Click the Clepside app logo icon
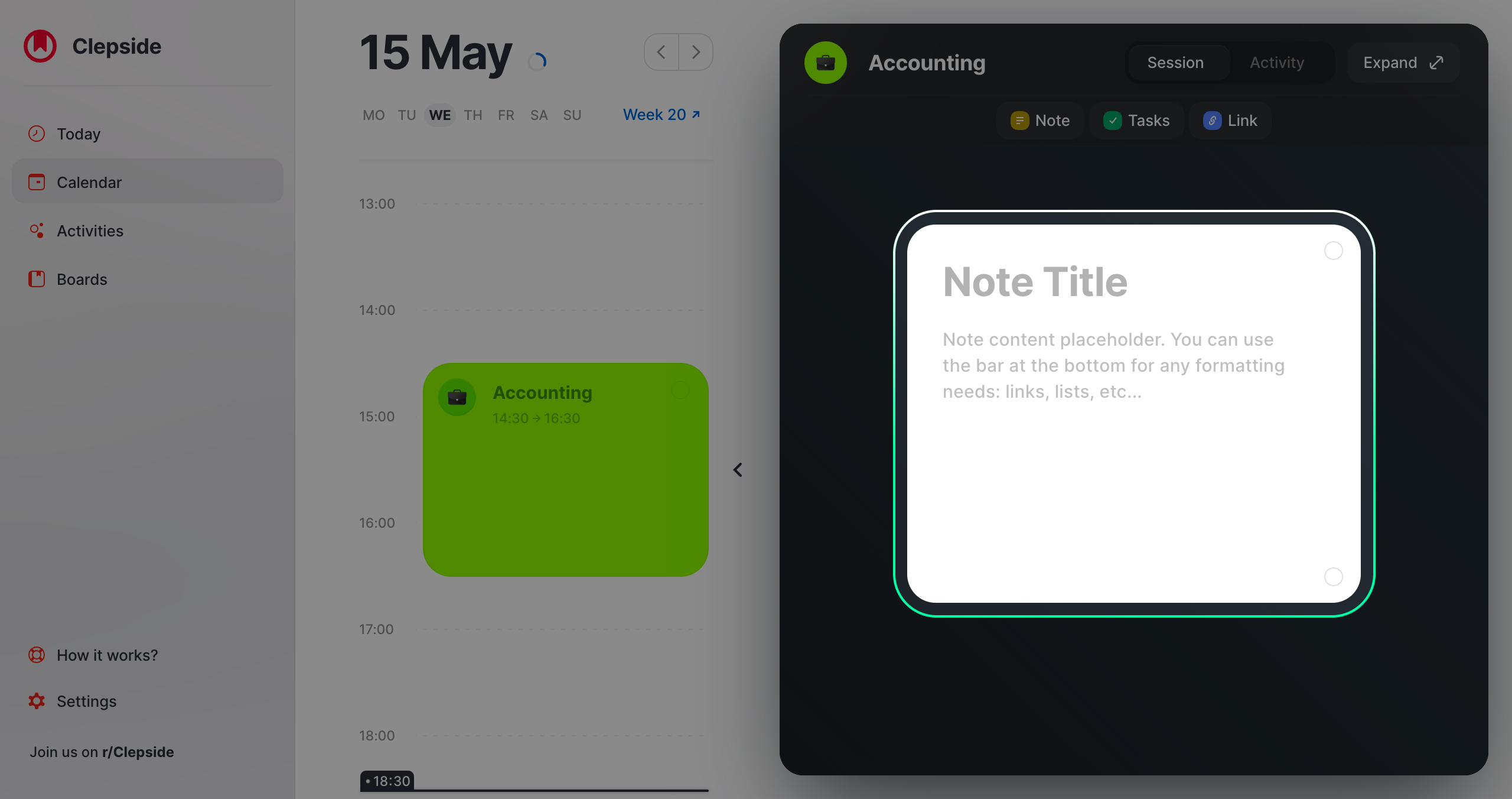Viewport: 1512px width, 799px height. [x=40, y=45]
